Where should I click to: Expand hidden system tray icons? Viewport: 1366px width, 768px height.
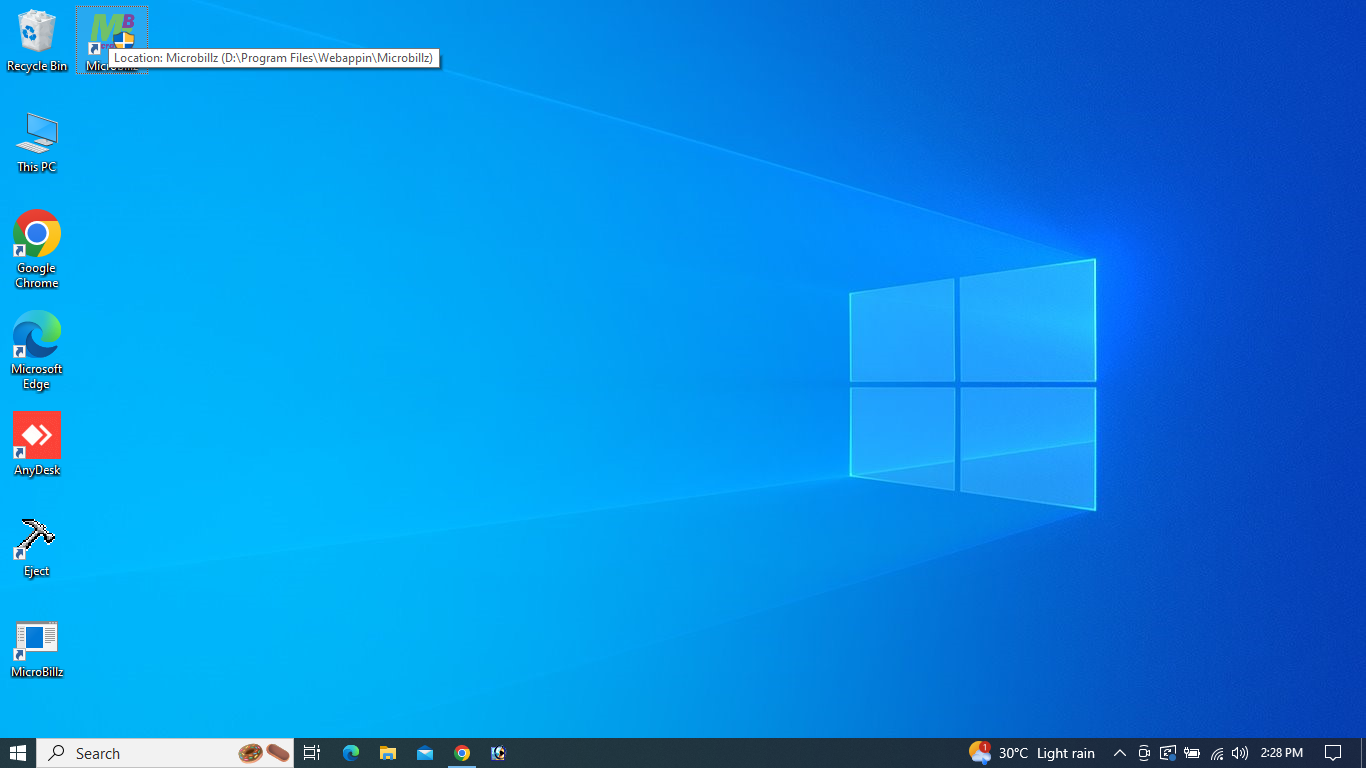[1119, 753]
